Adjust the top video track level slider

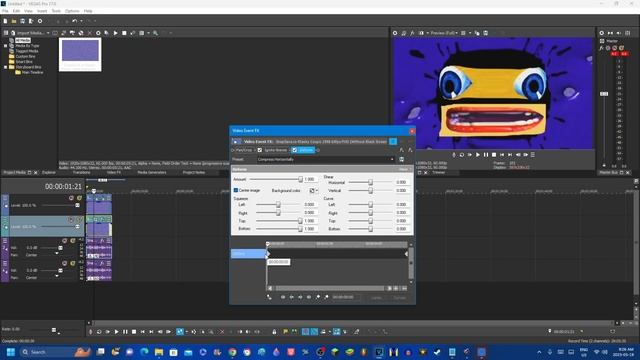(x=77, y=205)
